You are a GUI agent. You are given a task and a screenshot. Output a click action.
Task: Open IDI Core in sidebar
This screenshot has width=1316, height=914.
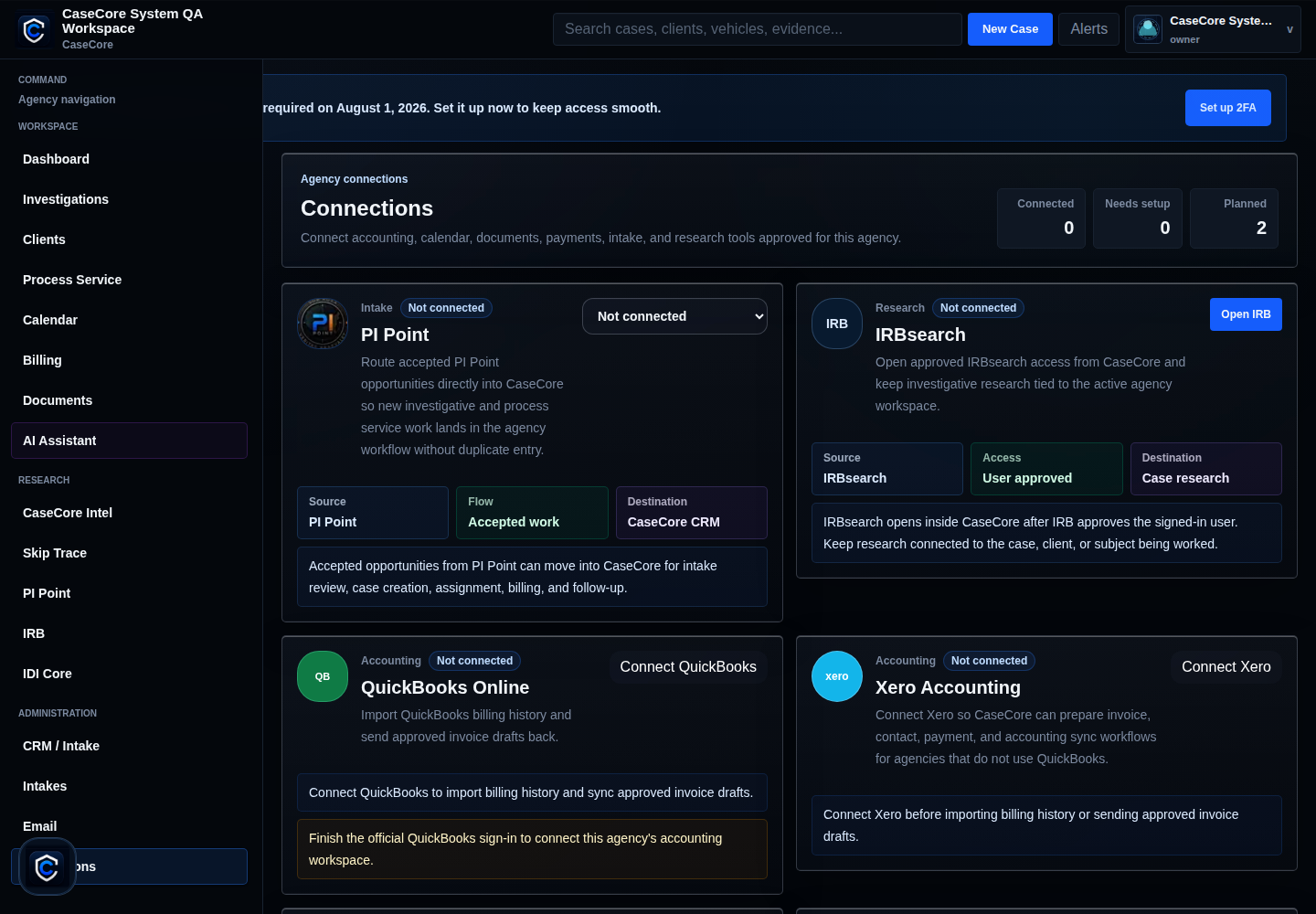(x=129, y=674)
